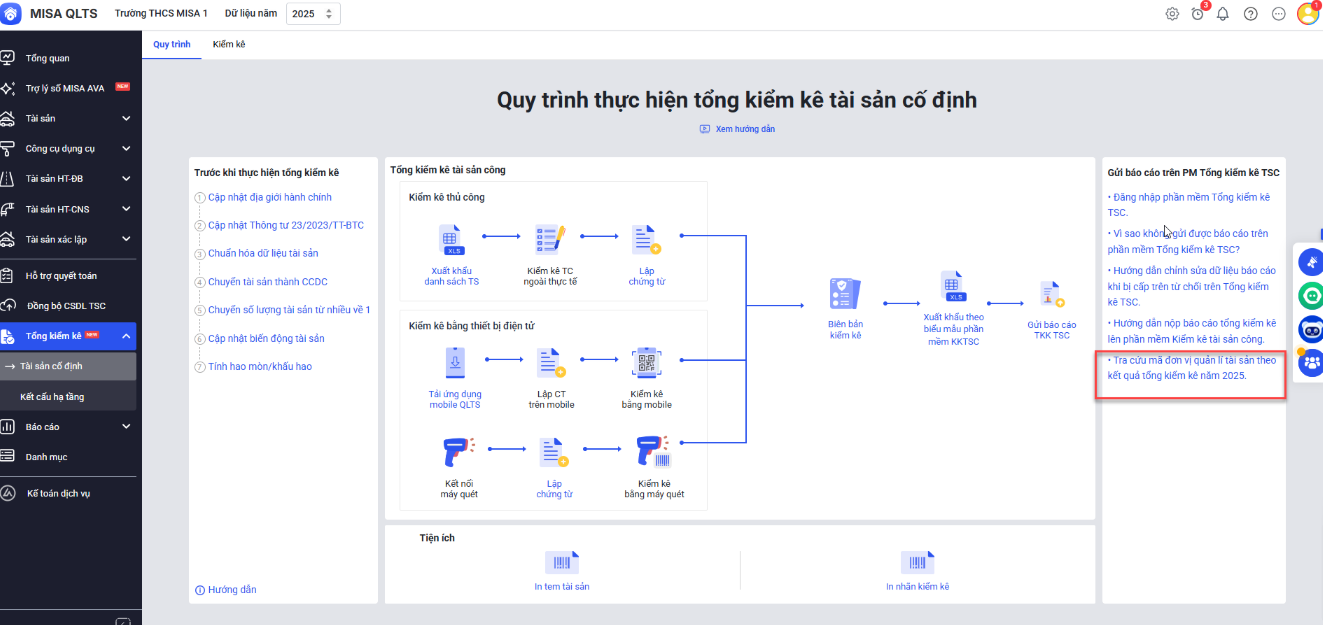
Task: Select Kết cấu hạ tầng tree item
Action: point(52,397)
